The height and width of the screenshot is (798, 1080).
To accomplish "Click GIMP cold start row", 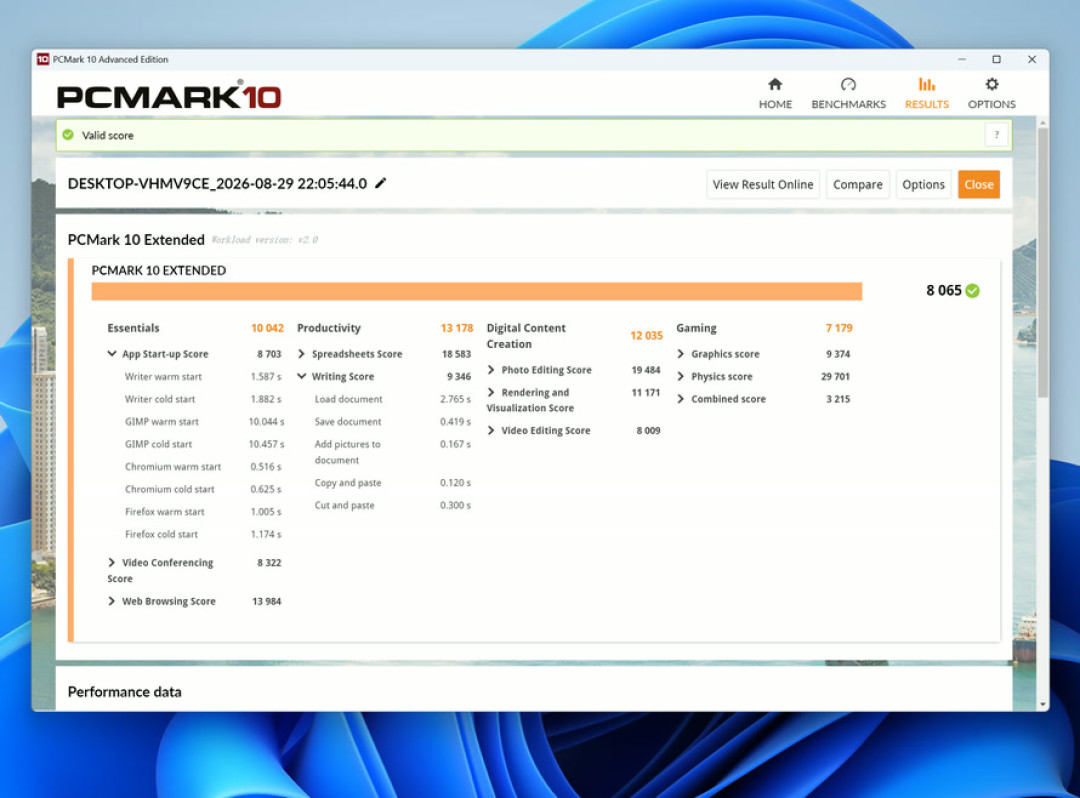I will coord(204,444).
